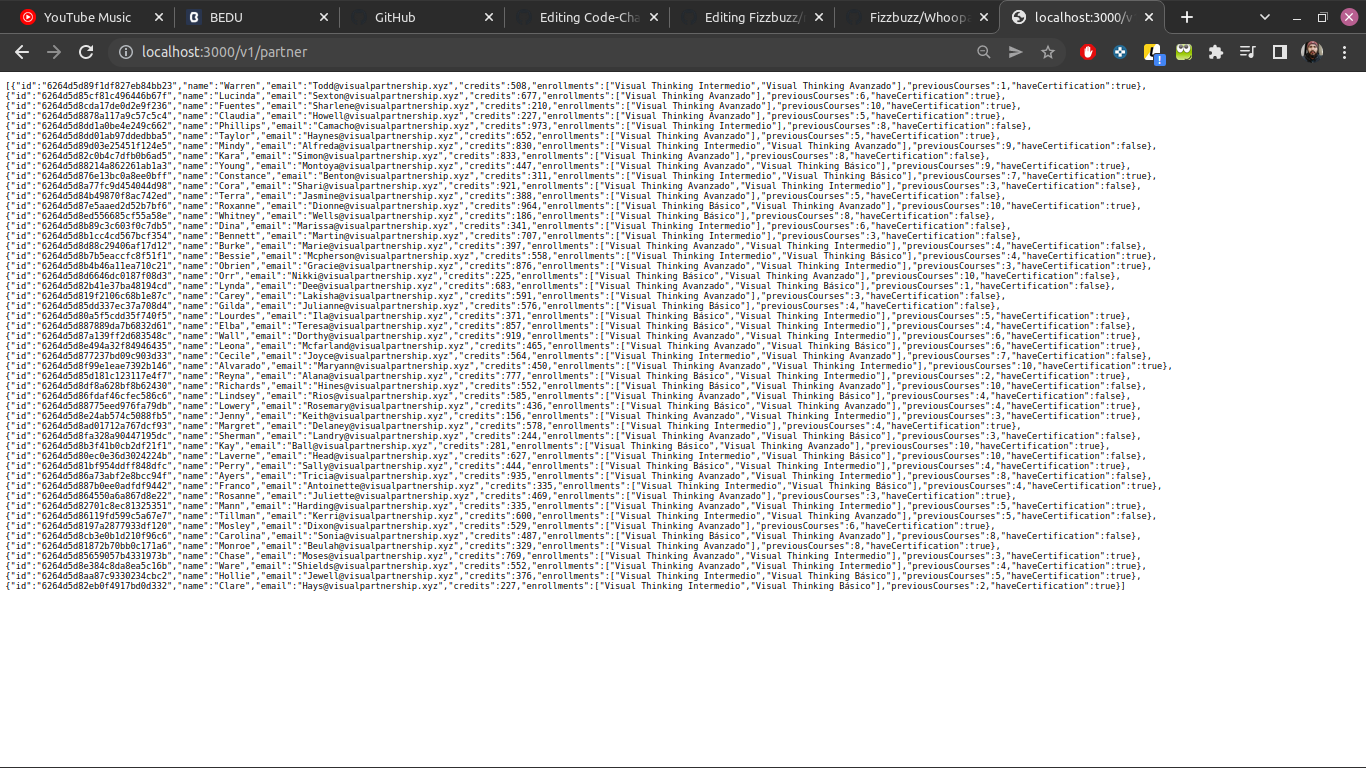
Task: Open a new tab with plus button
Action: click(1187, 17)
